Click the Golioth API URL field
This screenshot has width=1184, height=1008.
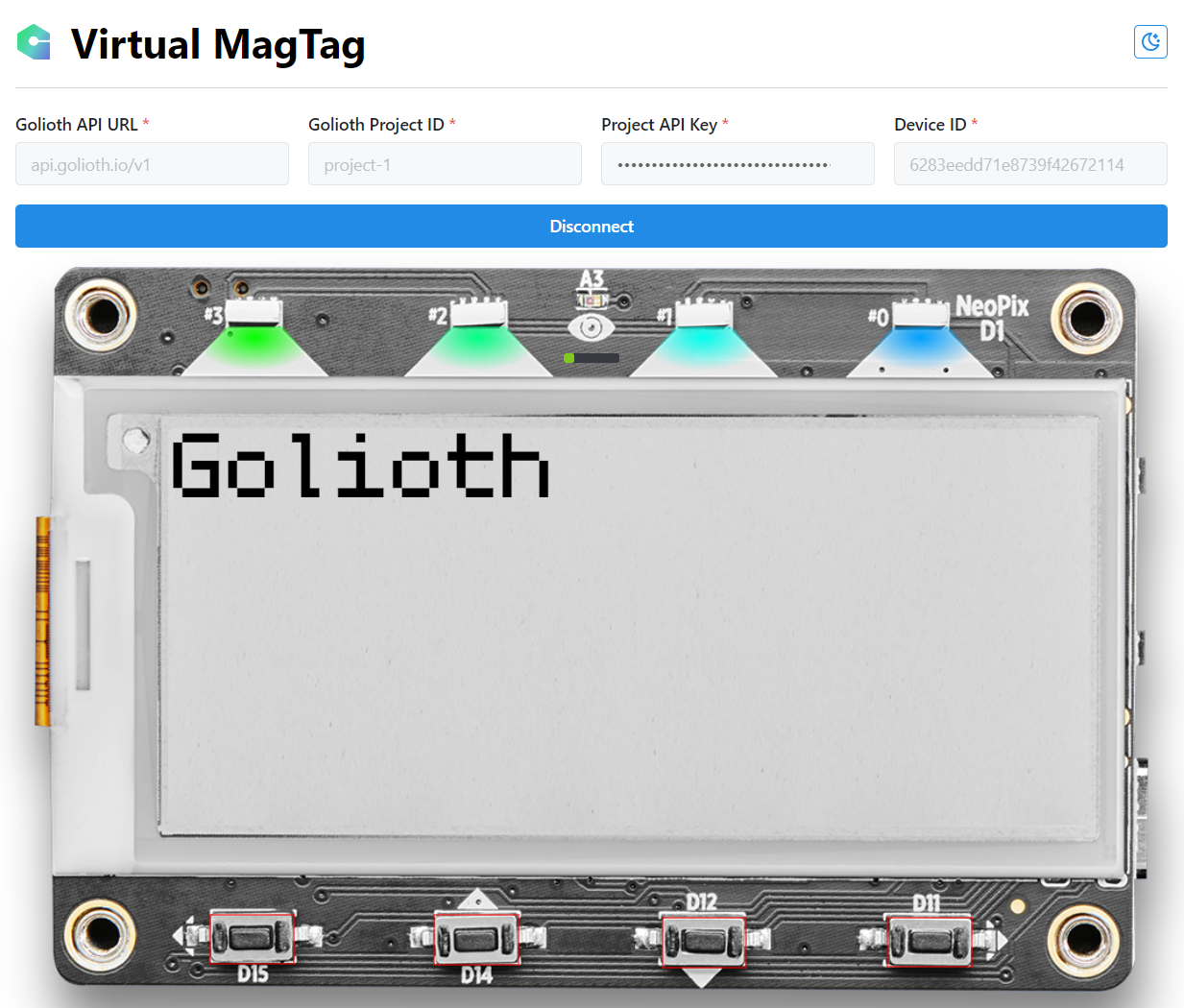pos(152,164)
